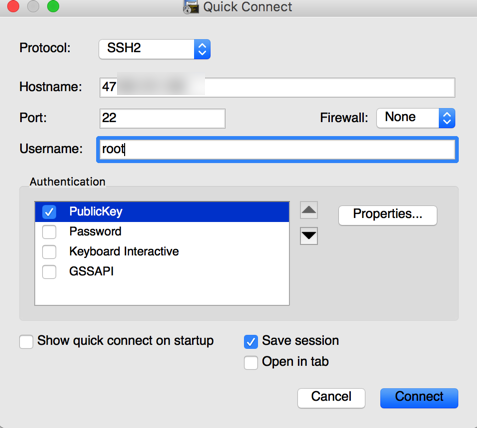Cancel the Quick Connect dialog

click(x=331, y=398)
